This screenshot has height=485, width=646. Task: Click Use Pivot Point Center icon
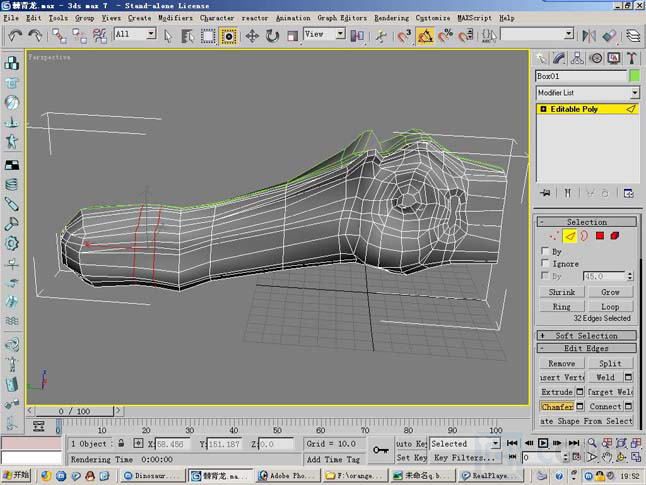(357, 36)
